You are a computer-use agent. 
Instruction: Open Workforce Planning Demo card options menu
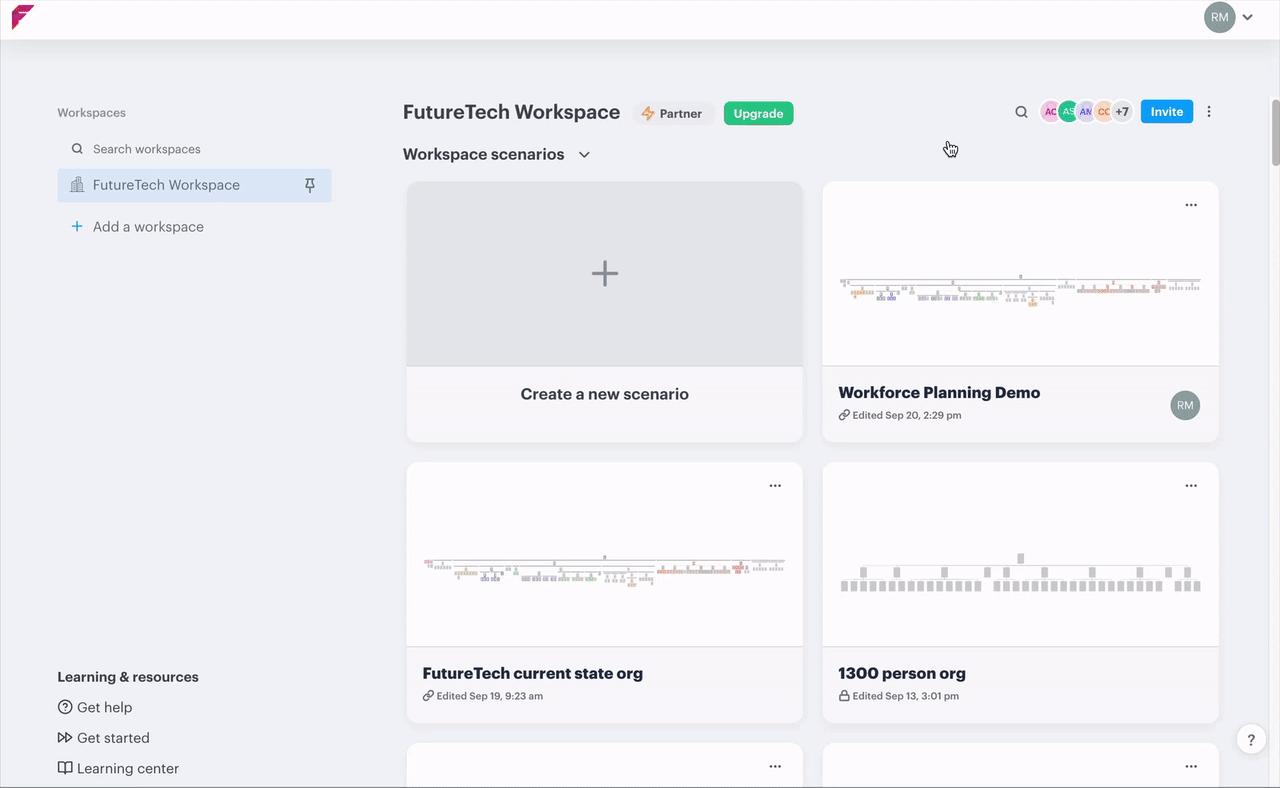pos(1191,205)
